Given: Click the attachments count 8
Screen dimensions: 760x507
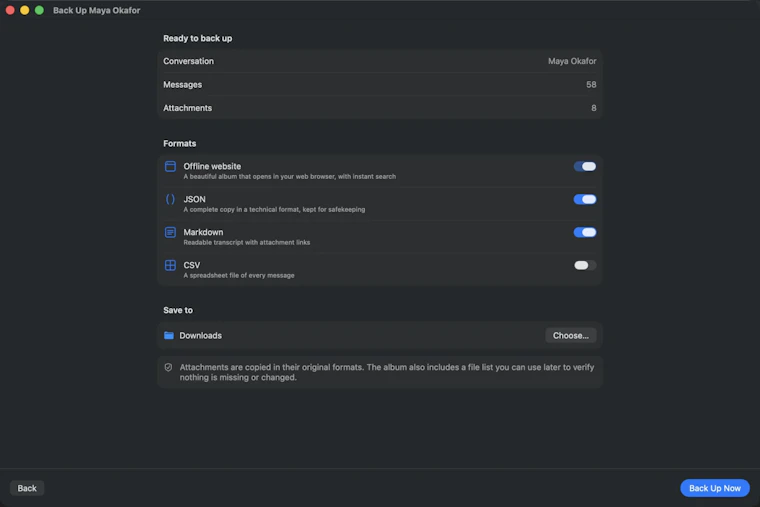Looking at the screenshot, I should click(594, 108).
